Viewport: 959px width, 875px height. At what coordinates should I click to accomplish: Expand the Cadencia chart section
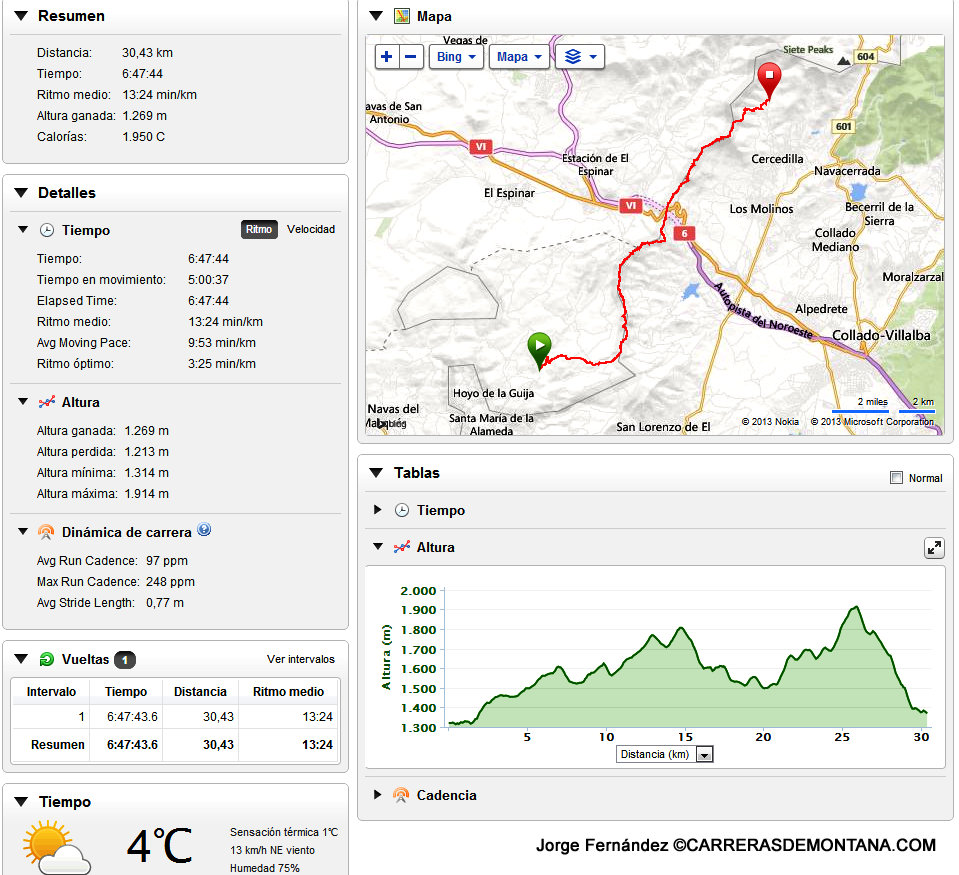(x=378, y=795)
